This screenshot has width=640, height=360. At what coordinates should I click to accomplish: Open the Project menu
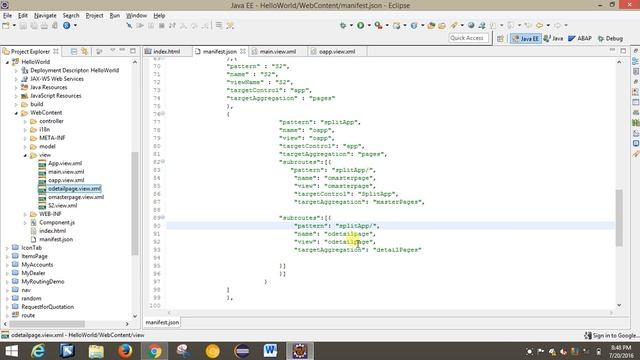pos(94,16)
